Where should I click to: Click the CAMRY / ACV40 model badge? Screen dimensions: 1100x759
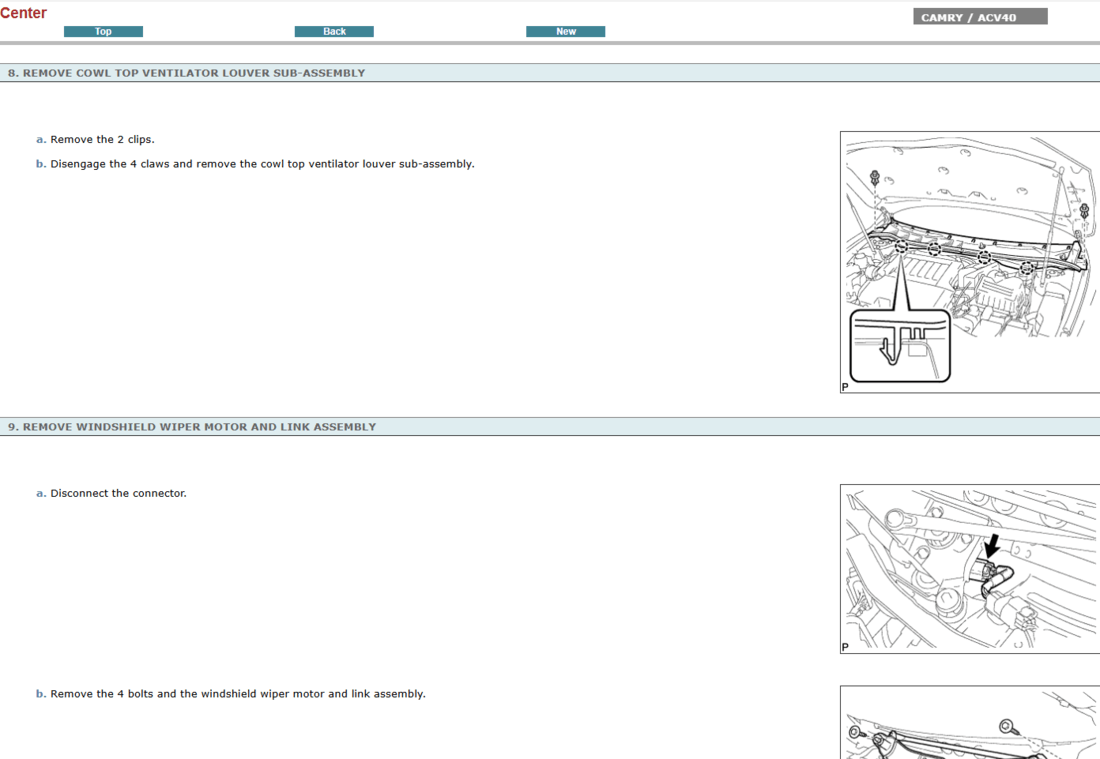pyautogui.click(x=979, y=17)
